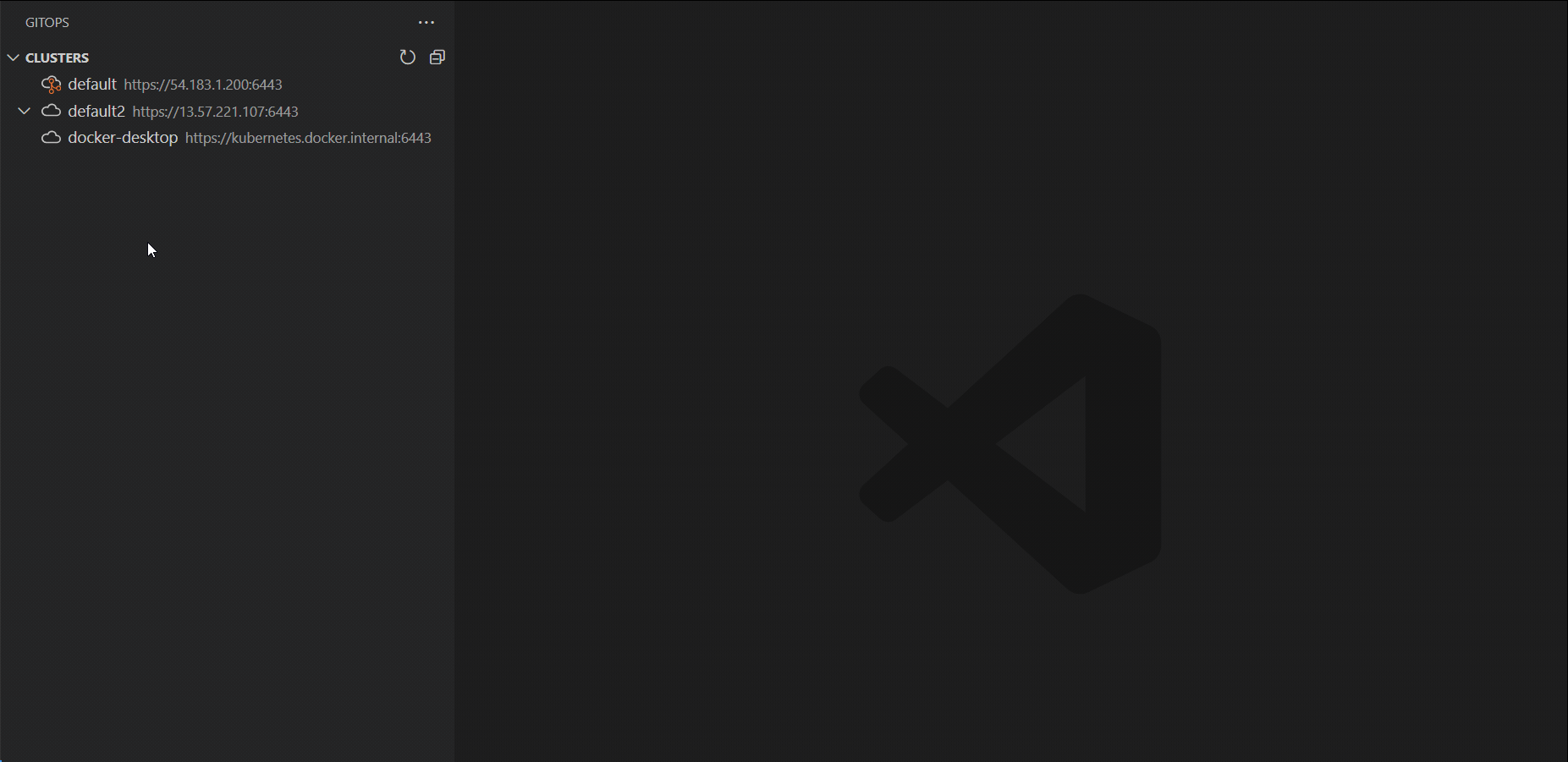Click the https://54.183.1.200:6443 address
Screen dimensions: 1568x762
203,85
